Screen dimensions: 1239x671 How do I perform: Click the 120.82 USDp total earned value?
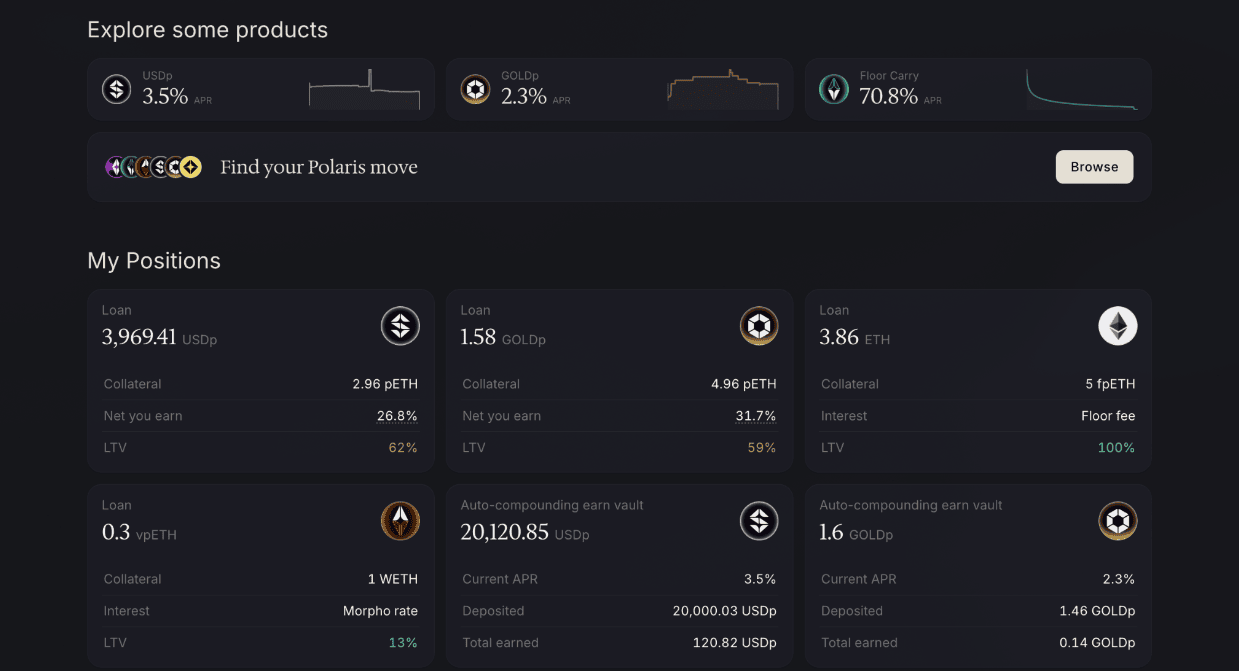[x=735, y=643]
